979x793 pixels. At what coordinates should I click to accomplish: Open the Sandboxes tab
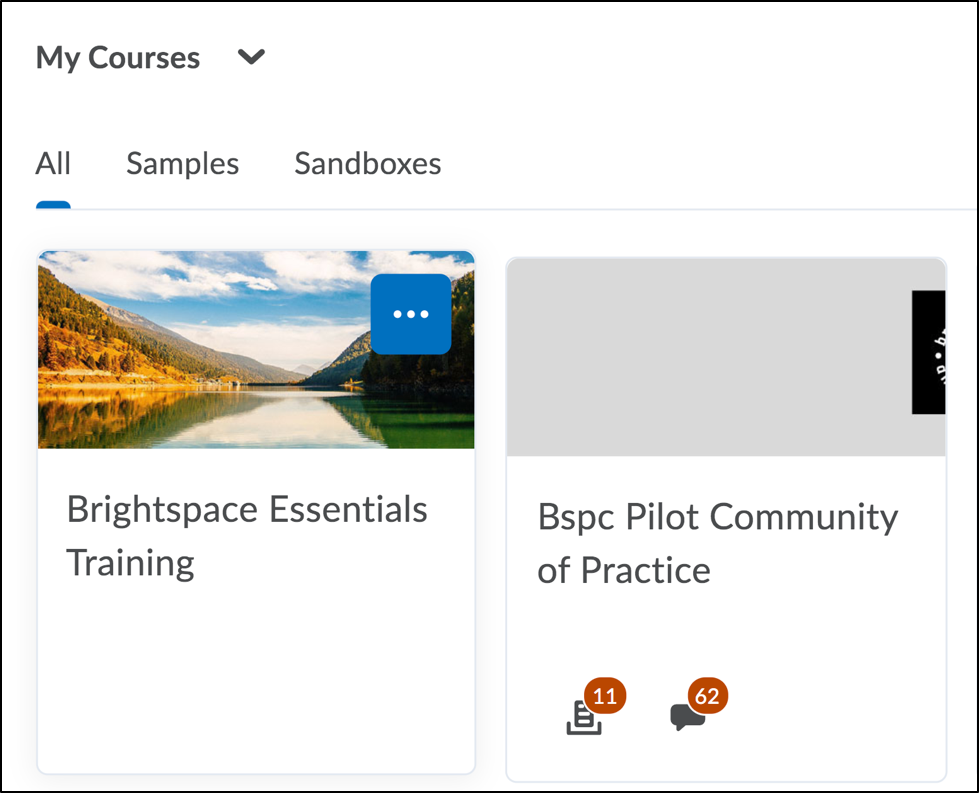(367, 163)
